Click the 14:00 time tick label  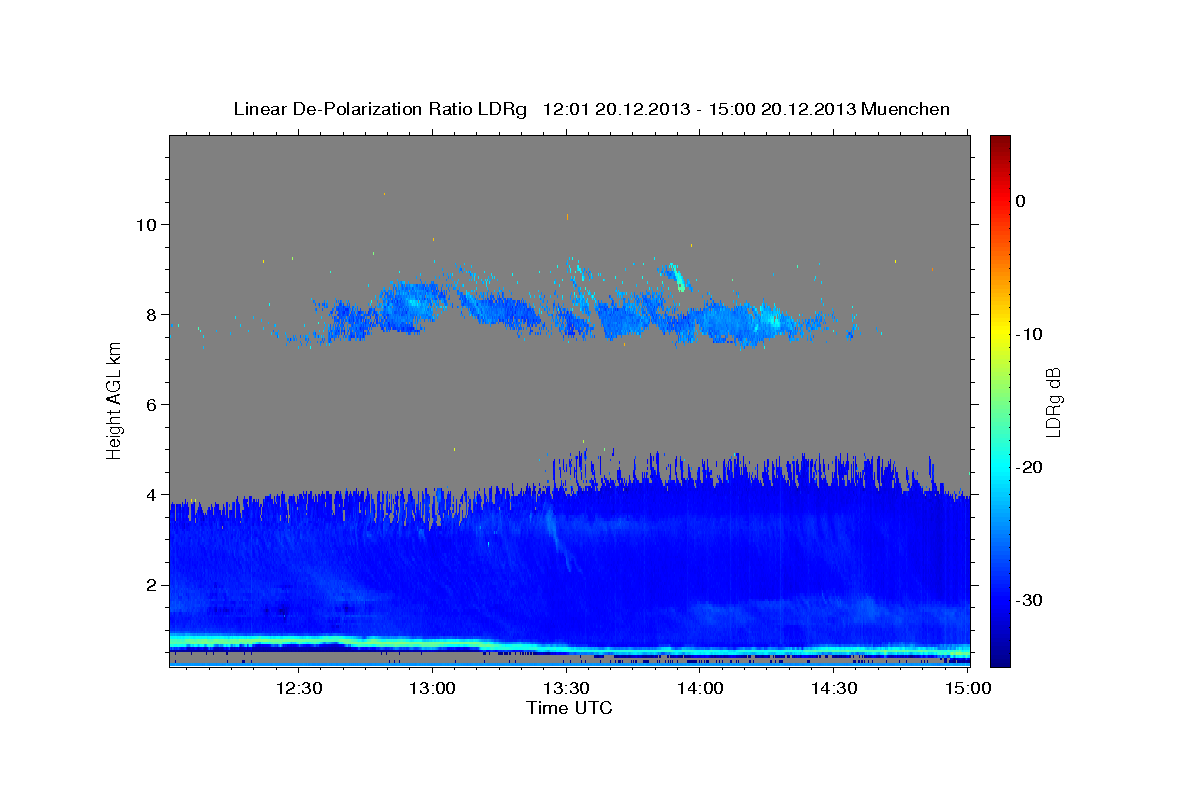pos(700,688)
